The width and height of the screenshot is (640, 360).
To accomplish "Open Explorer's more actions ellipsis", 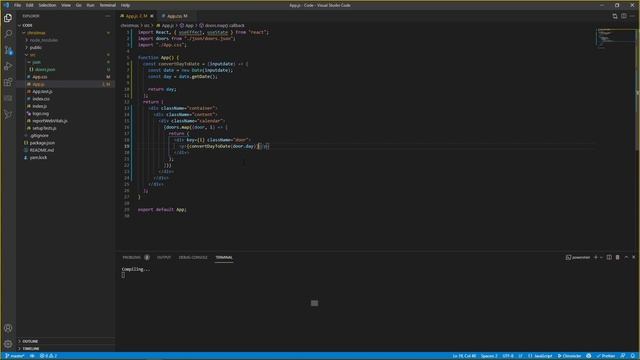I will [x=108, y=16].
